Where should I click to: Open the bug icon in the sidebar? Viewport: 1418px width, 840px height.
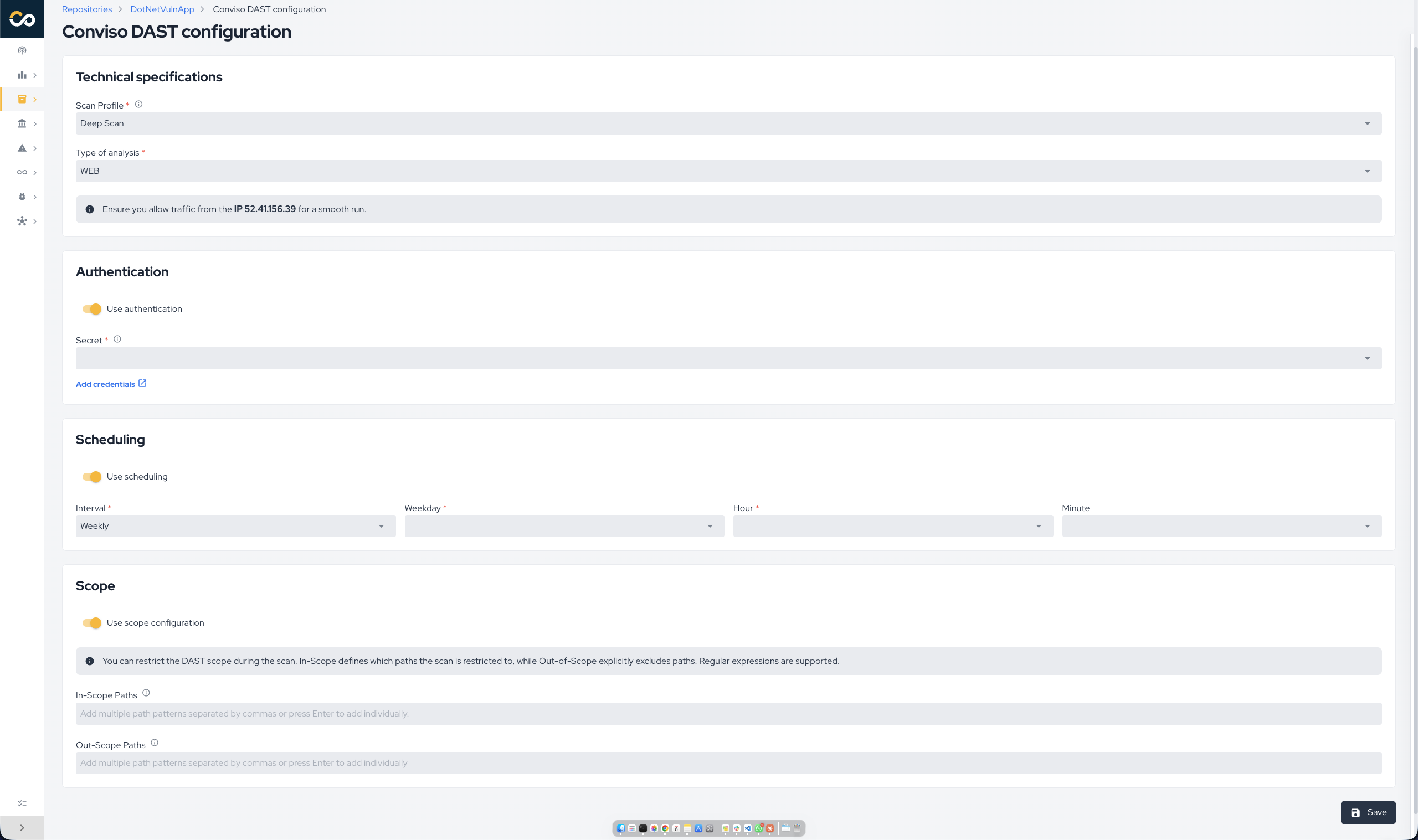(22, 197)
